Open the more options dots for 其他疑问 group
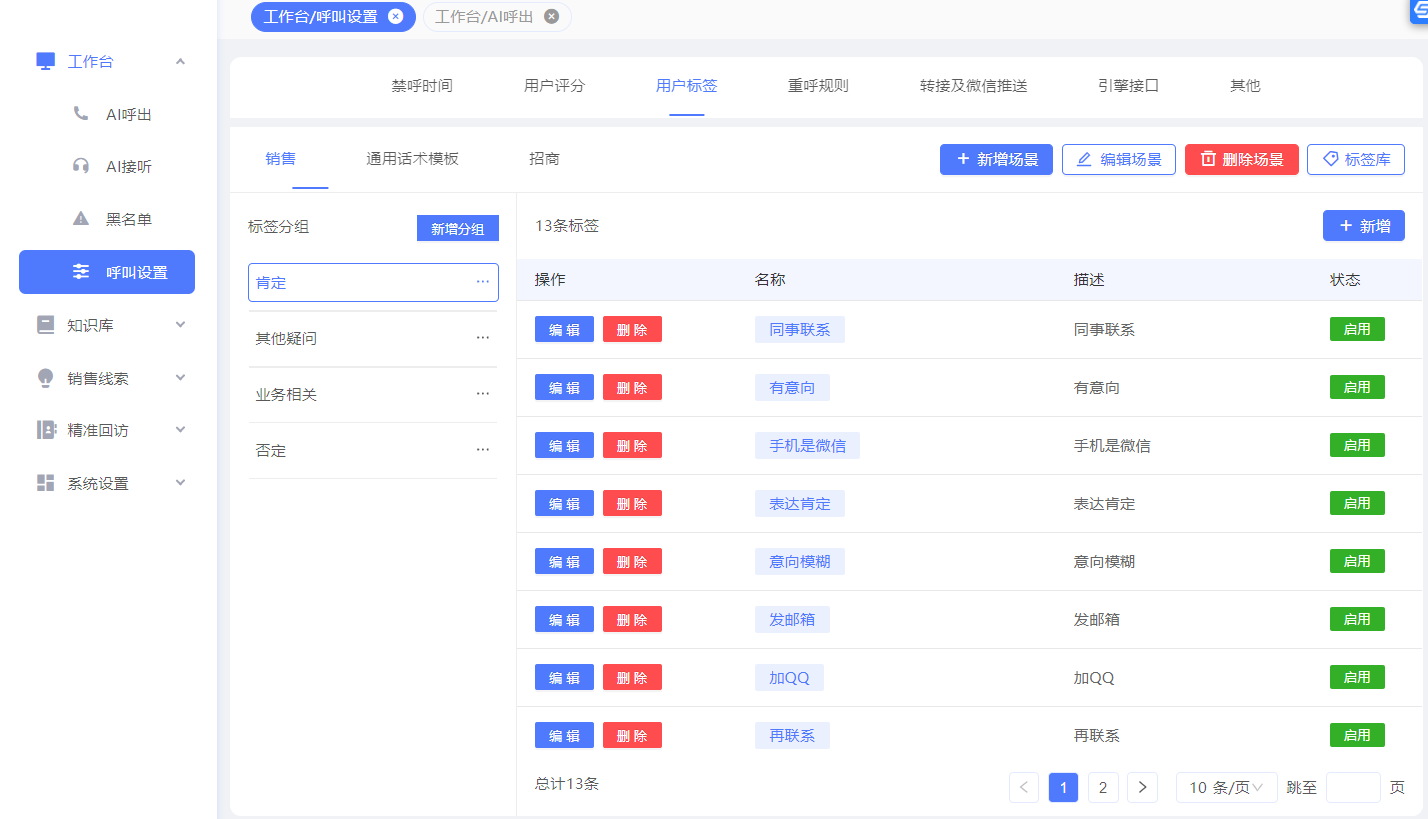1428x819 pixels. 483,338
